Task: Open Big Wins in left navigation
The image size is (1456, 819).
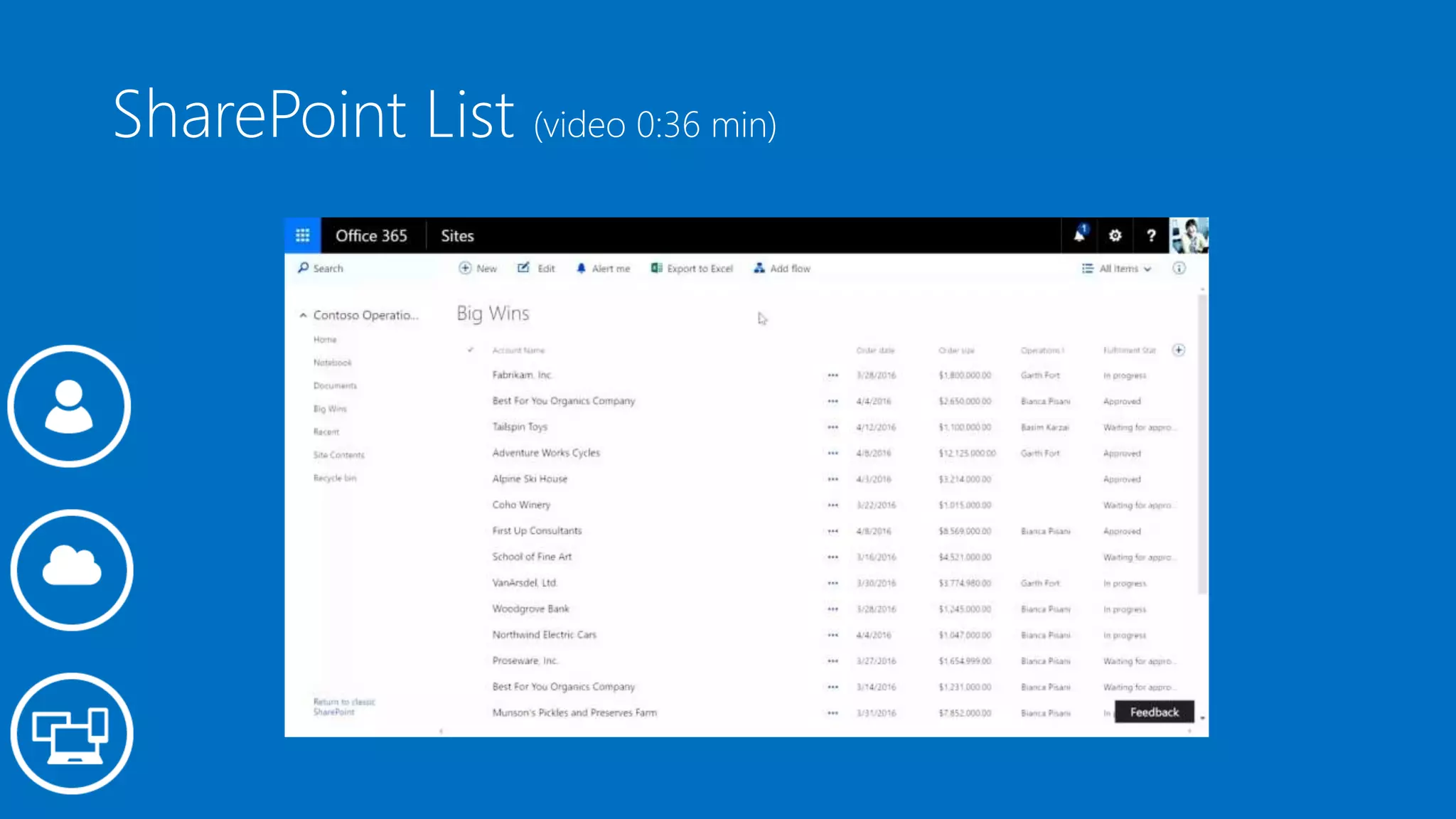Action: pyautogui.click(x=330, y=409)
